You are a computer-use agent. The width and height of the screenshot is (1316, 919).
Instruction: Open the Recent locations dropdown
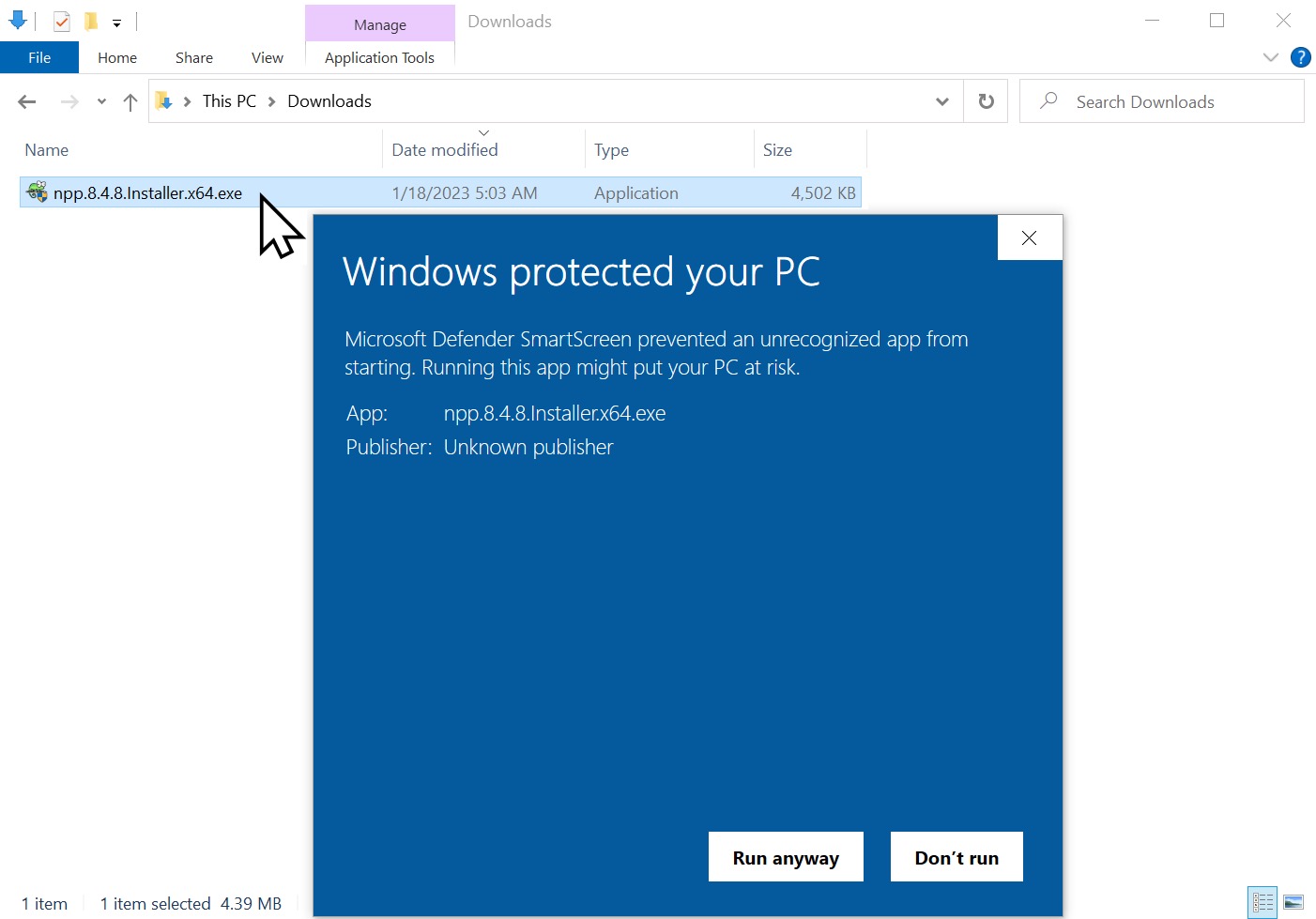(x=101, y=101)
